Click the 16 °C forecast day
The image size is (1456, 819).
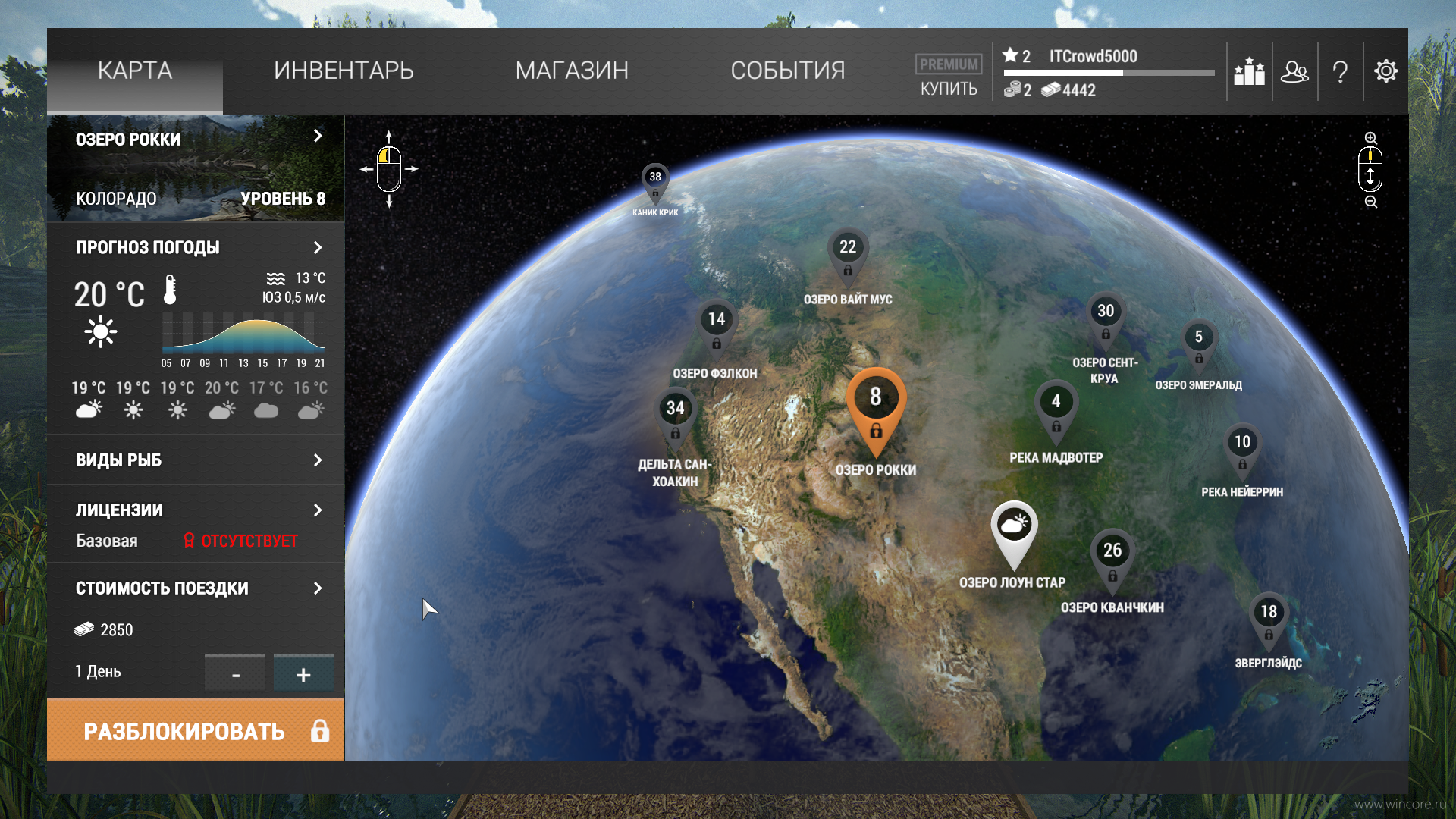[310, 400]
